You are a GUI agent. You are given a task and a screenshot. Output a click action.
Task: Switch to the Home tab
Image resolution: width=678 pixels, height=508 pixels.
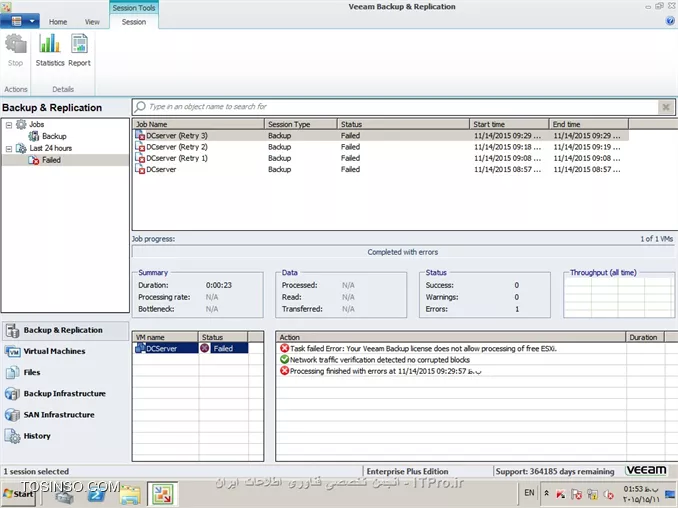point(58,22)
